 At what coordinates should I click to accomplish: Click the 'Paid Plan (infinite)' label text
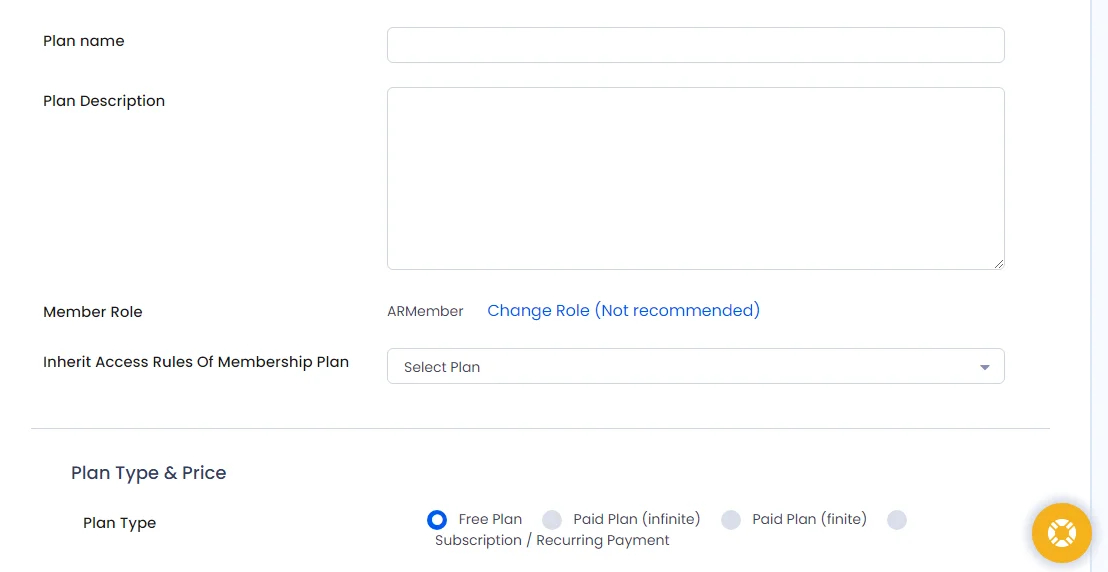[x=637, y=519]
